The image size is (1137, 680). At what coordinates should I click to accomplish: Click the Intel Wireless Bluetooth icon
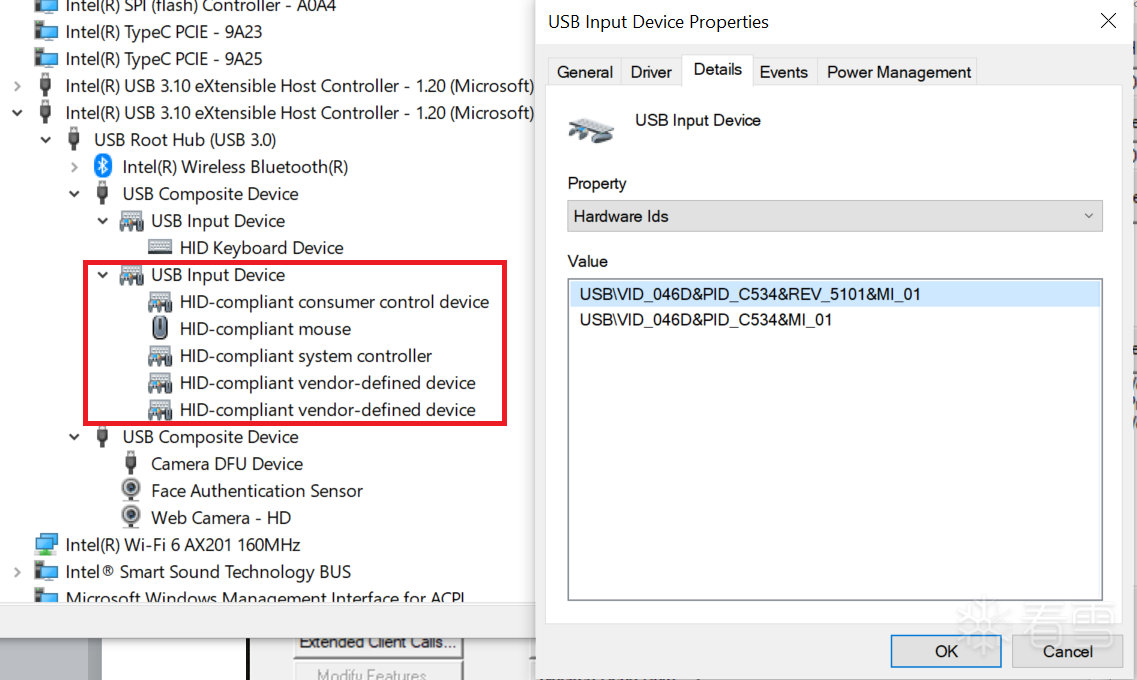tap(102, 167)
